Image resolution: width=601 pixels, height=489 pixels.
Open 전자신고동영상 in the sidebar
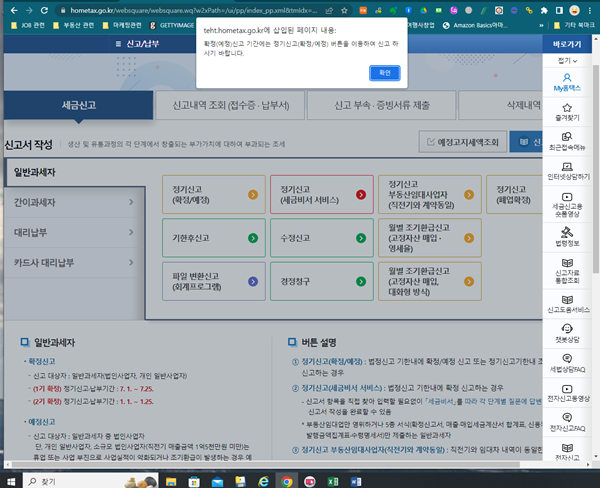[x=568, y=393]
